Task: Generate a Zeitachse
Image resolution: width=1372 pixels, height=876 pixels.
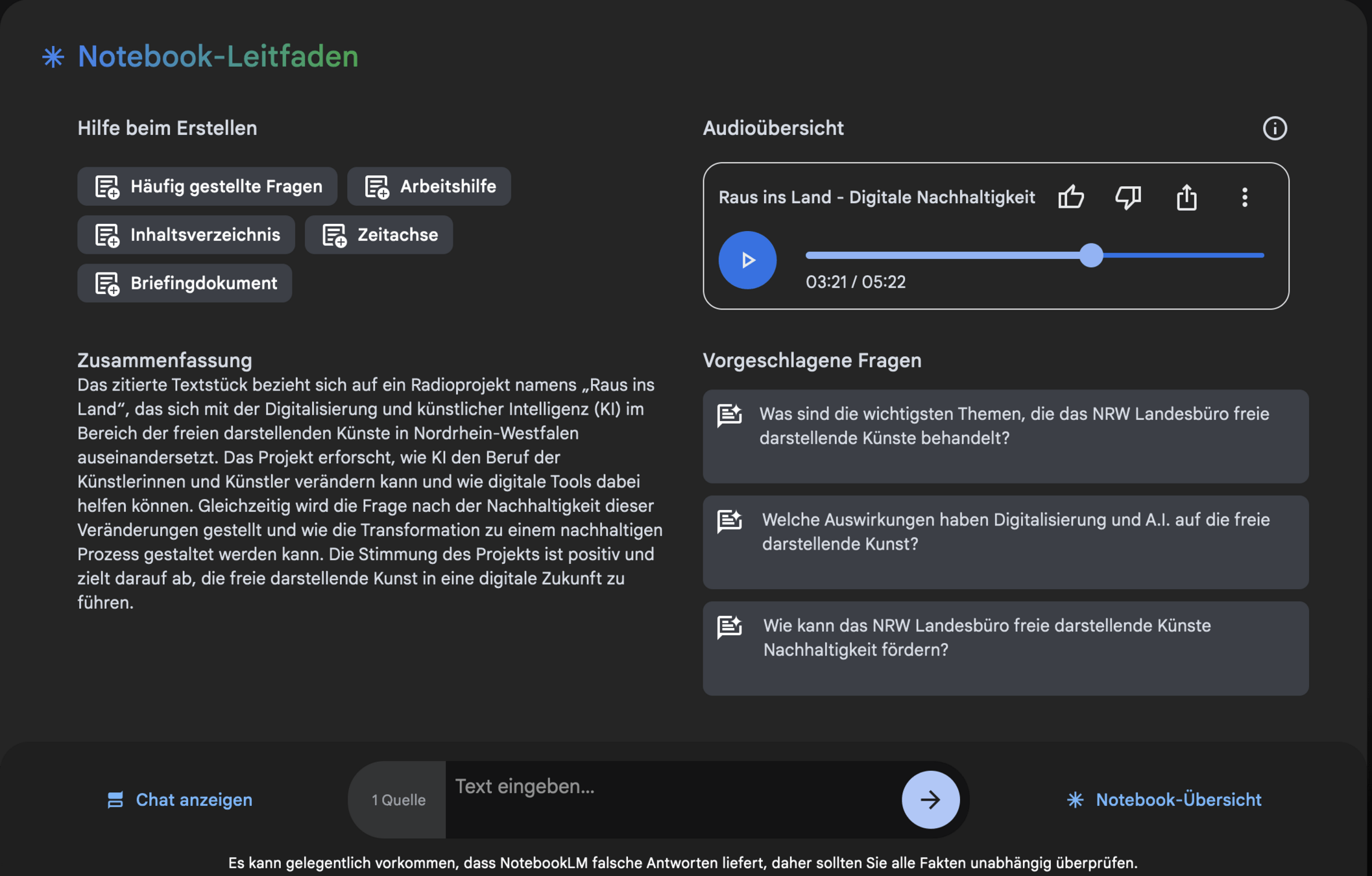Action: click(x=379, y=235)
